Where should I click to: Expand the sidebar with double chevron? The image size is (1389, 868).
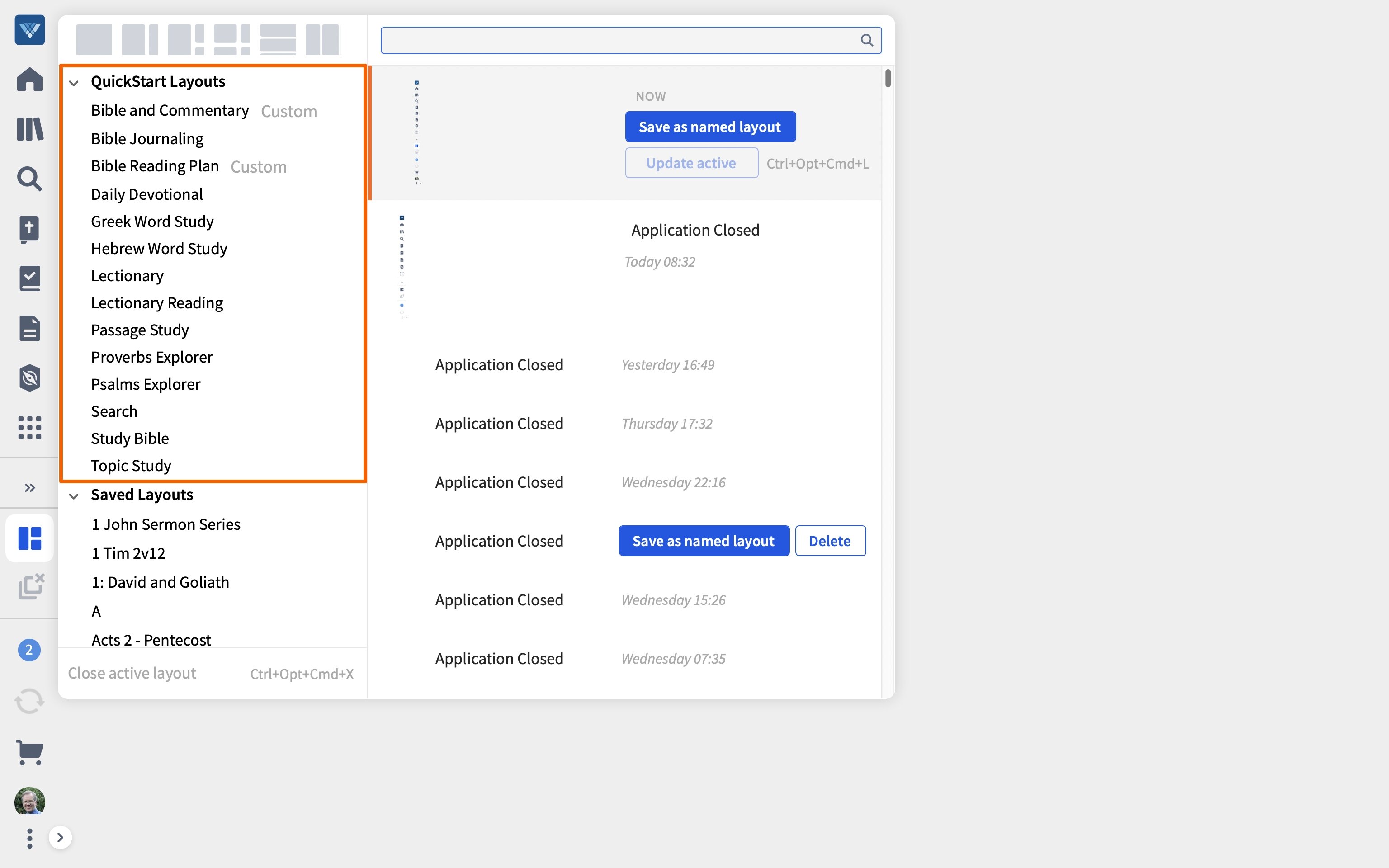point(29,488)
